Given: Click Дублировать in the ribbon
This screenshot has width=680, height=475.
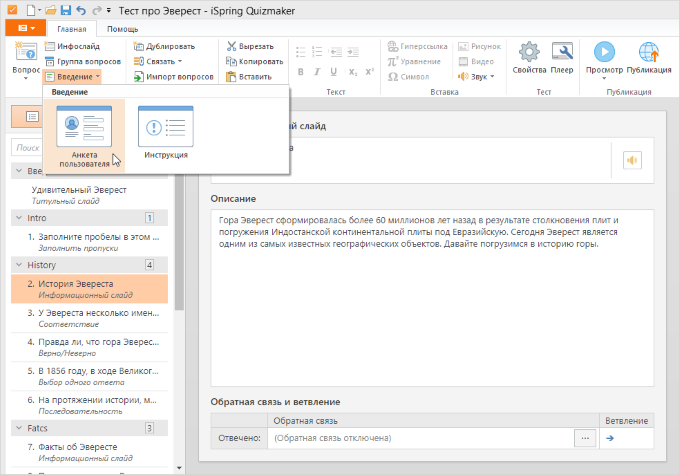Looking at the screenshot, I should pos(164,46).
